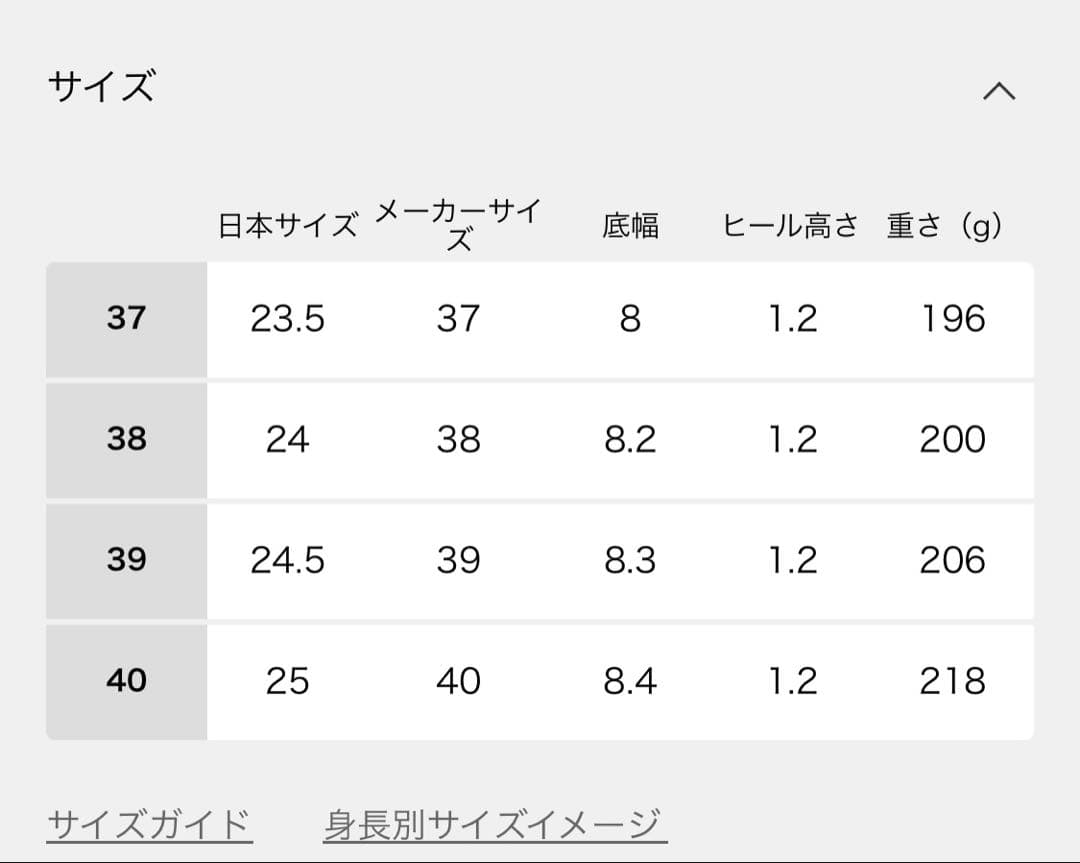Click maker size 39 cell

coord(458,560)
